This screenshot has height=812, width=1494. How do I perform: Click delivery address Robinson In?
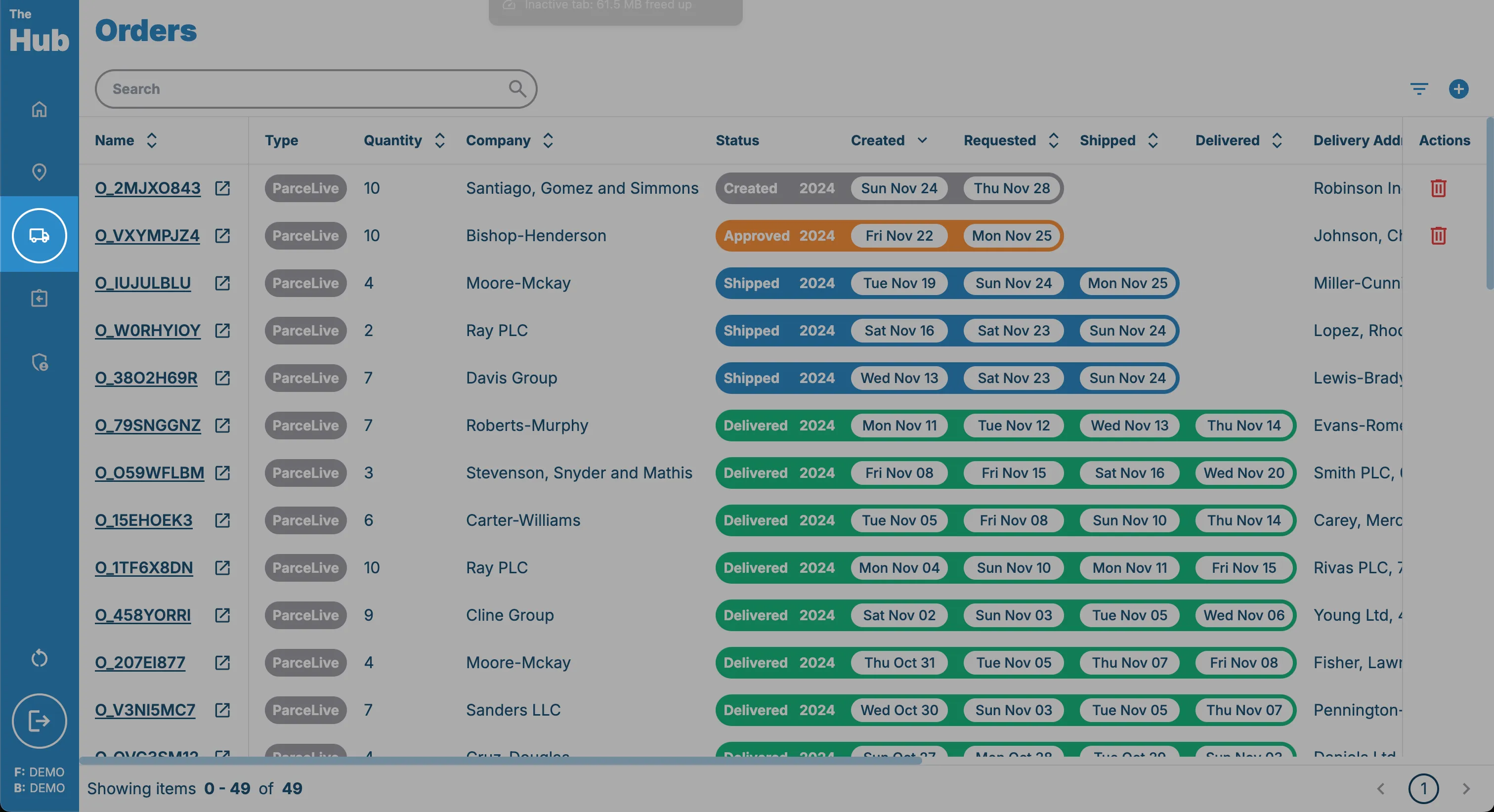pyautogui.click(x=1357, y=188)
